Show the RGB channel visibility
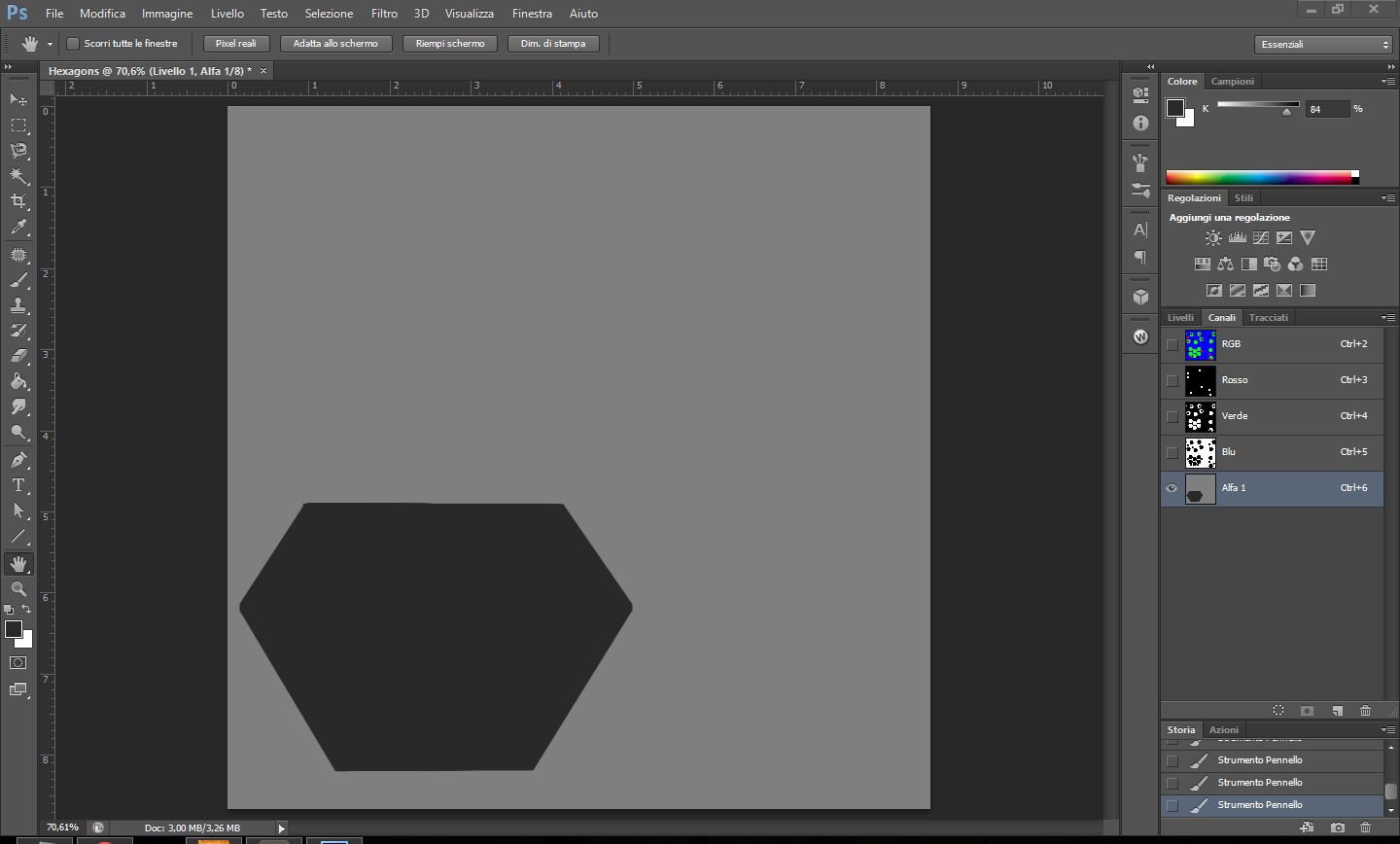Viewport: 1400px width, 844px height. [x=1172, y=344]
